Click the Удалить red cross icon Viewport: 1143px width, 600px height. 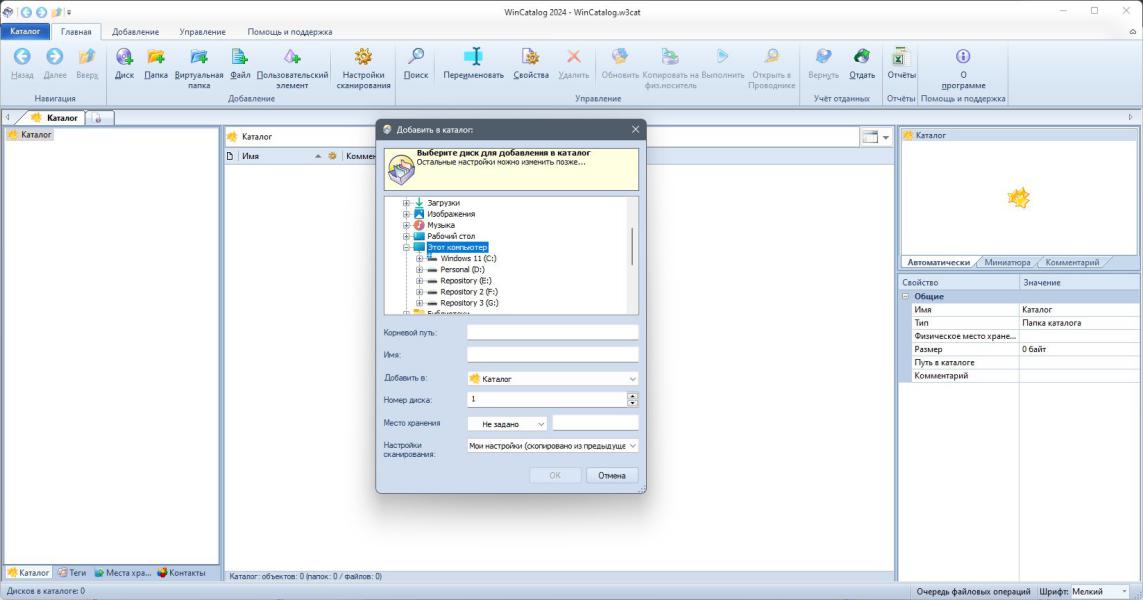click(x=574, y=56)
